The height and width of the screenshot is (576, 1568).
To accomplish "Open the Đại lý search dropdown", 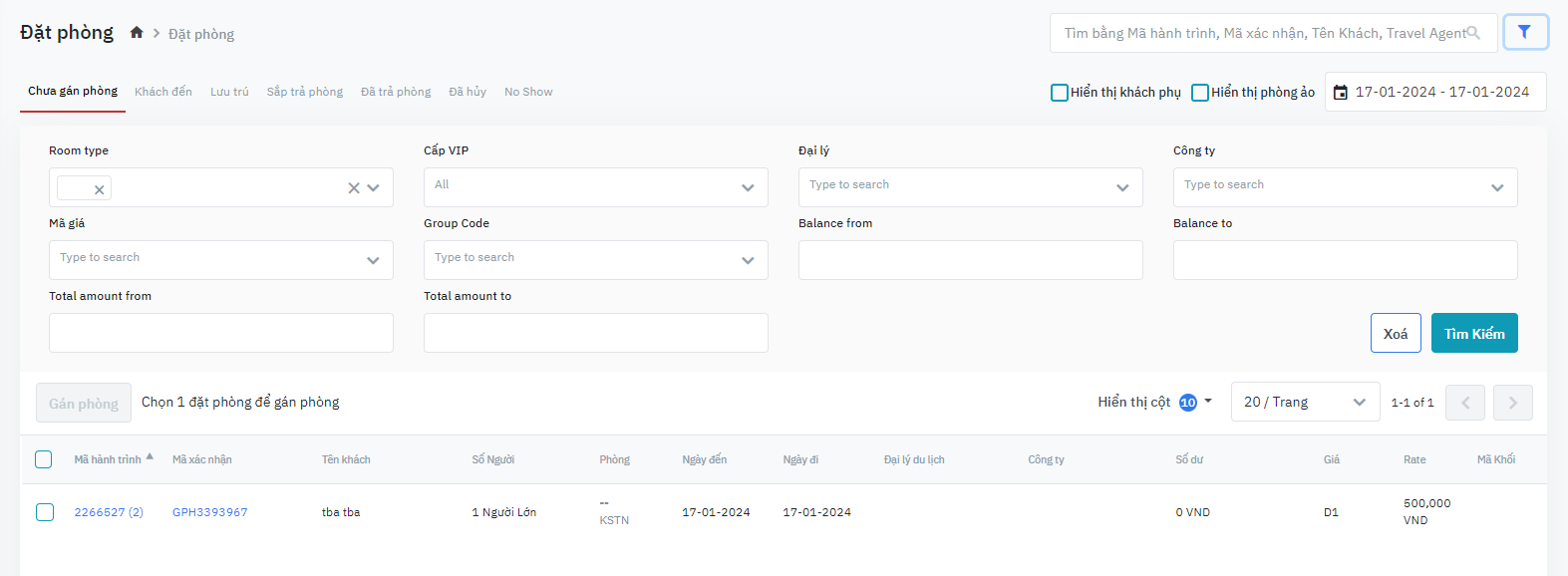I will click(x=1122, y=187).
